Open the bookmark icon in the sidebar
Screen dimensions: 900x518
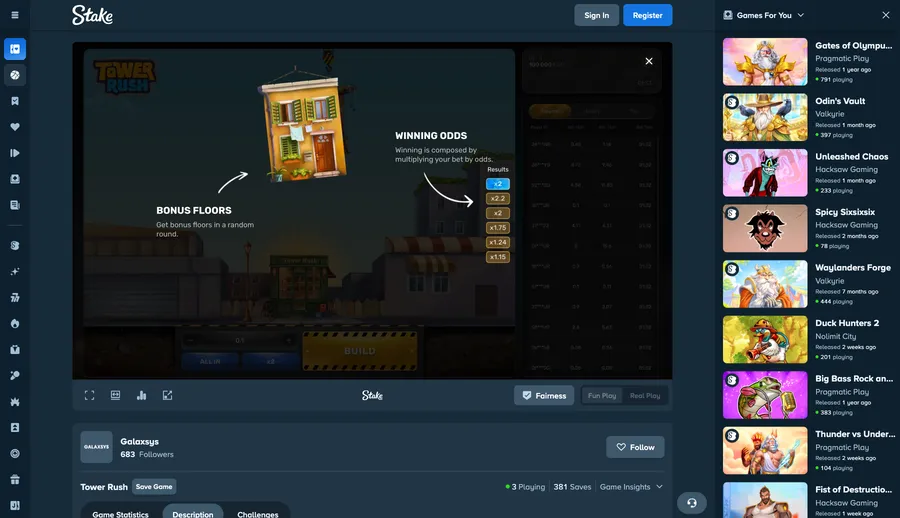pos(15,101)
